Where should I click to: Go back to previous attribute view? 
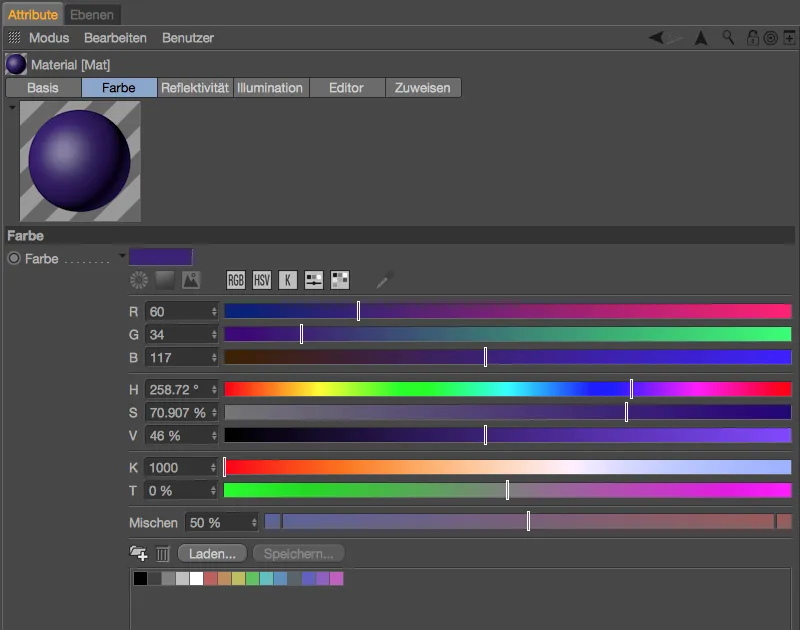click(x=656, y=37)
